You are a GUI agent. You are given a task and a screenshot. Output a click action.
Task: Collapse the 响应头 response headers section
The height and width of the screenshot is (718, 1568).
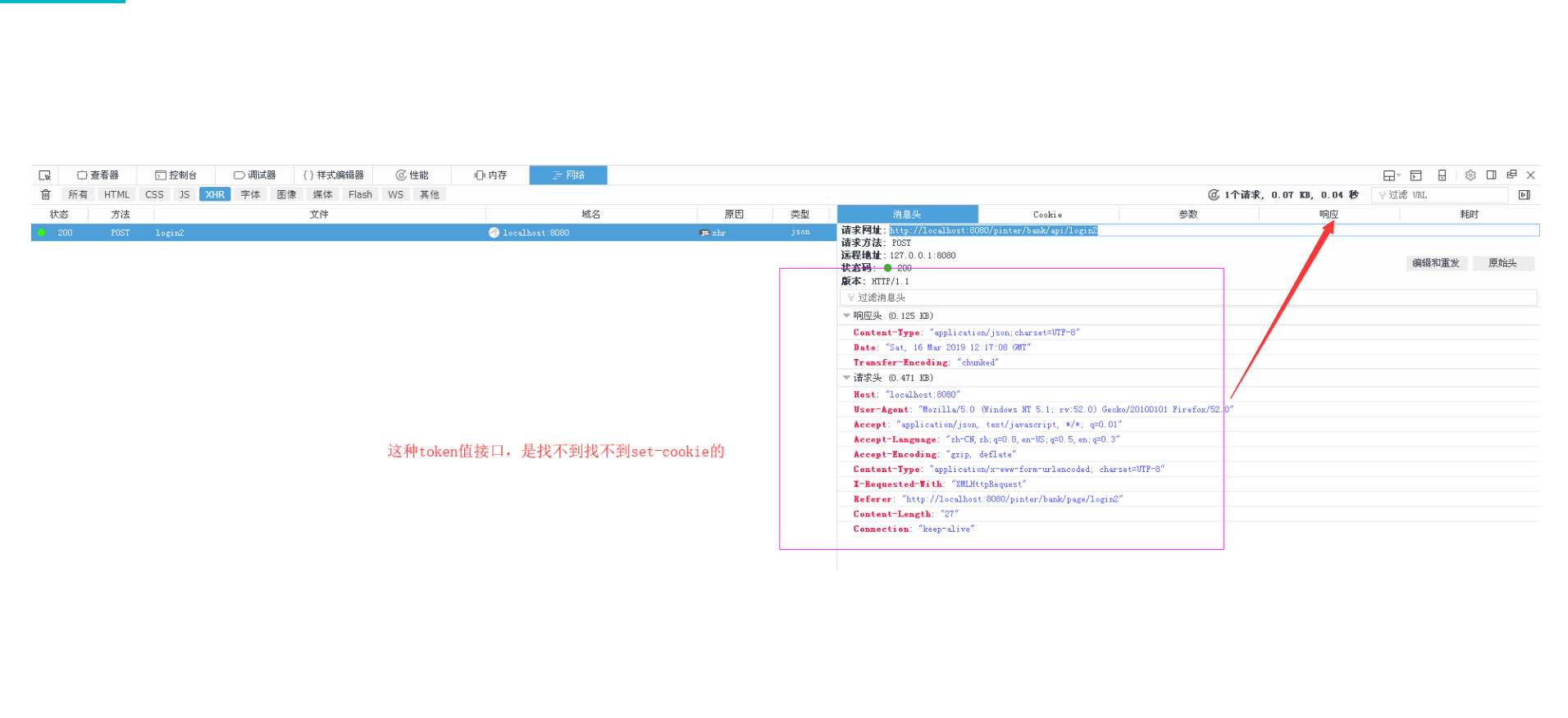click(847, 316)
